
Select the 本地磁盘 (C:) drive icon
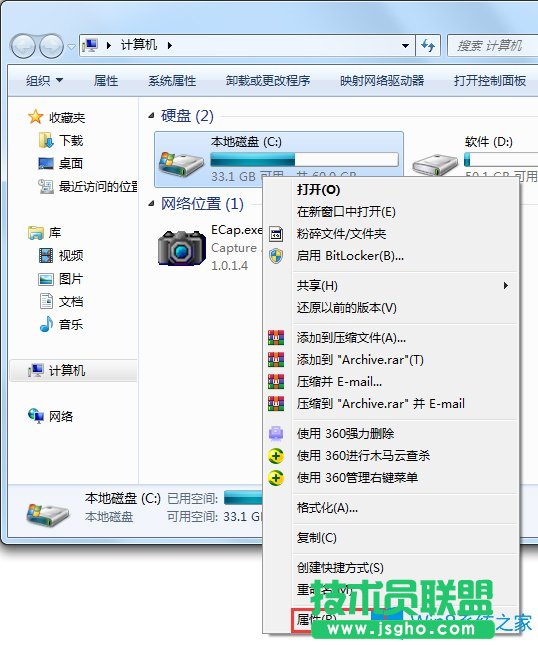coord(181,164)
